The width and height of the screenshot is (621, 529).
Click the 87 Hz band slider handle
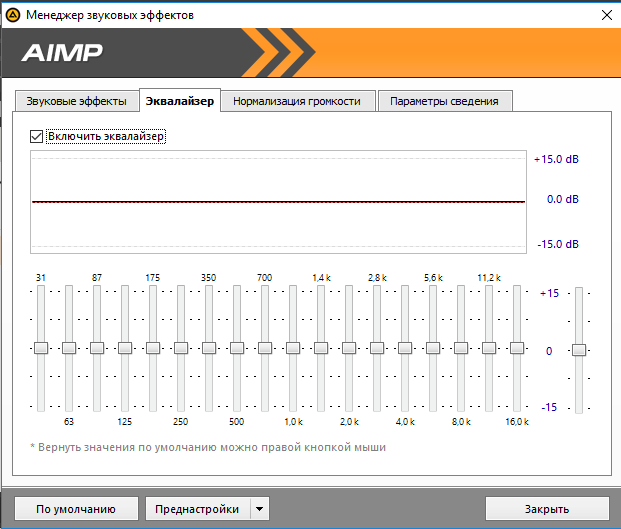pos(97,348)
